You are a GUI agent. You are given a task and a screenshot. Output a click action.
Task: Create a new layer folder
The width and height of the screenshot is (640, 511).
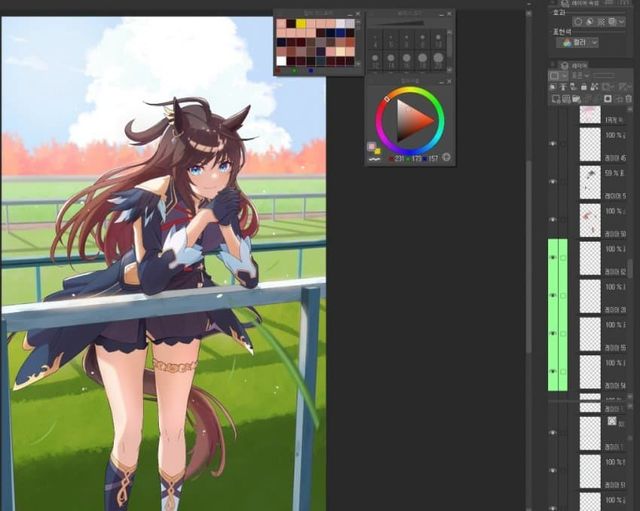click(574, 100)
